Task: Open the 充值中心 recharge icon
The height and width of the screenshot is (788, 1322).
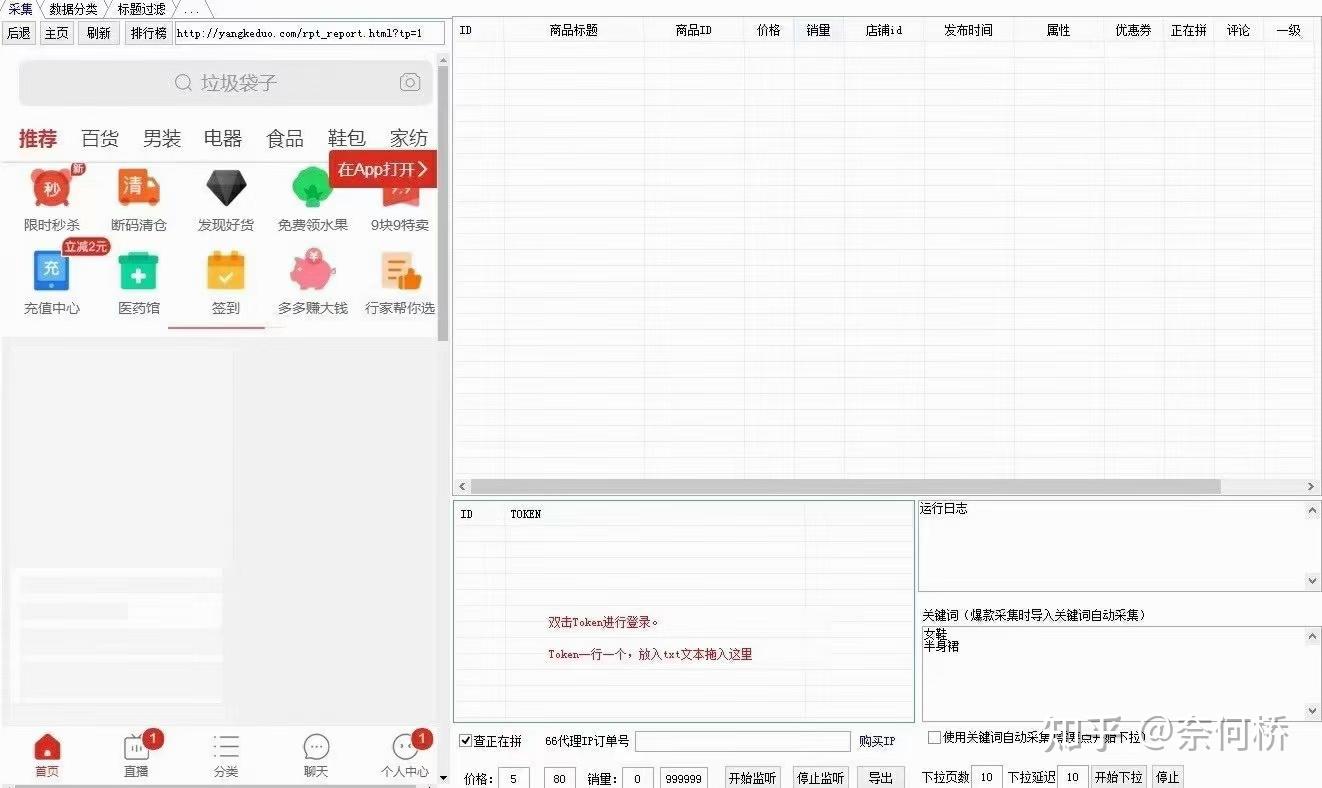Action: (x=52, y=270)
